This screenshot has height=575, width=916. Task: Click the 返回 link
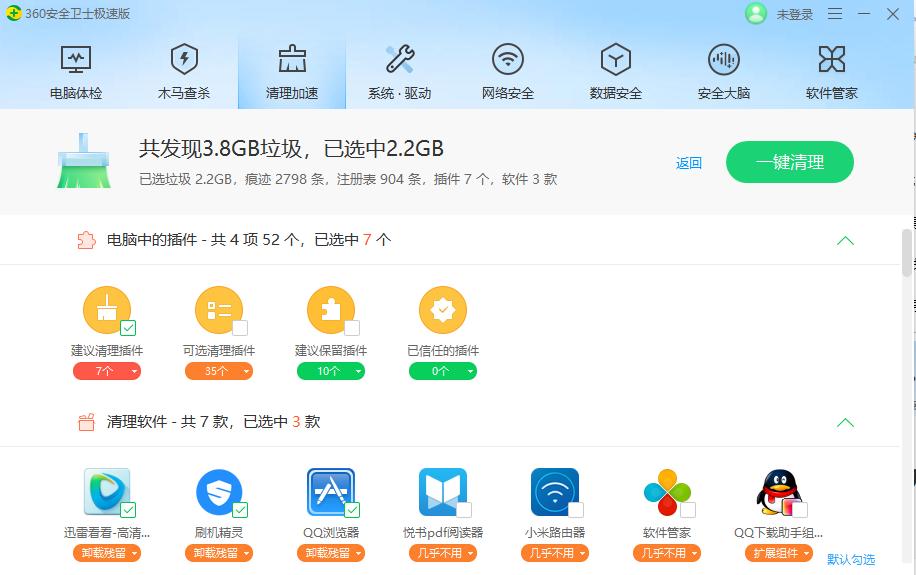(689, 163)
